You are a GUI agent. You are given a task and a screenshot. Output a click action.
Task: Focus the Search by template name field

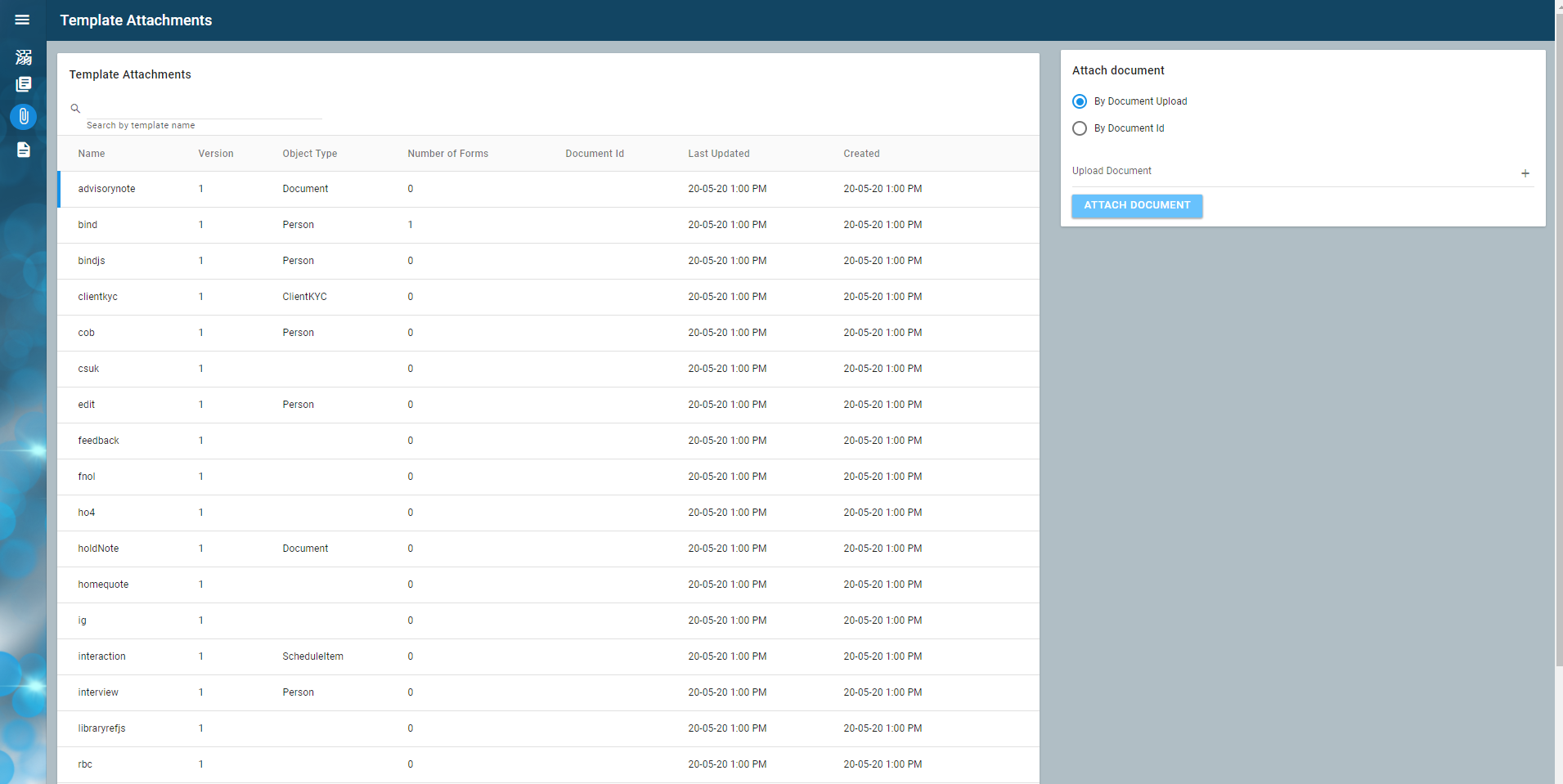click(x=204, y=109)
